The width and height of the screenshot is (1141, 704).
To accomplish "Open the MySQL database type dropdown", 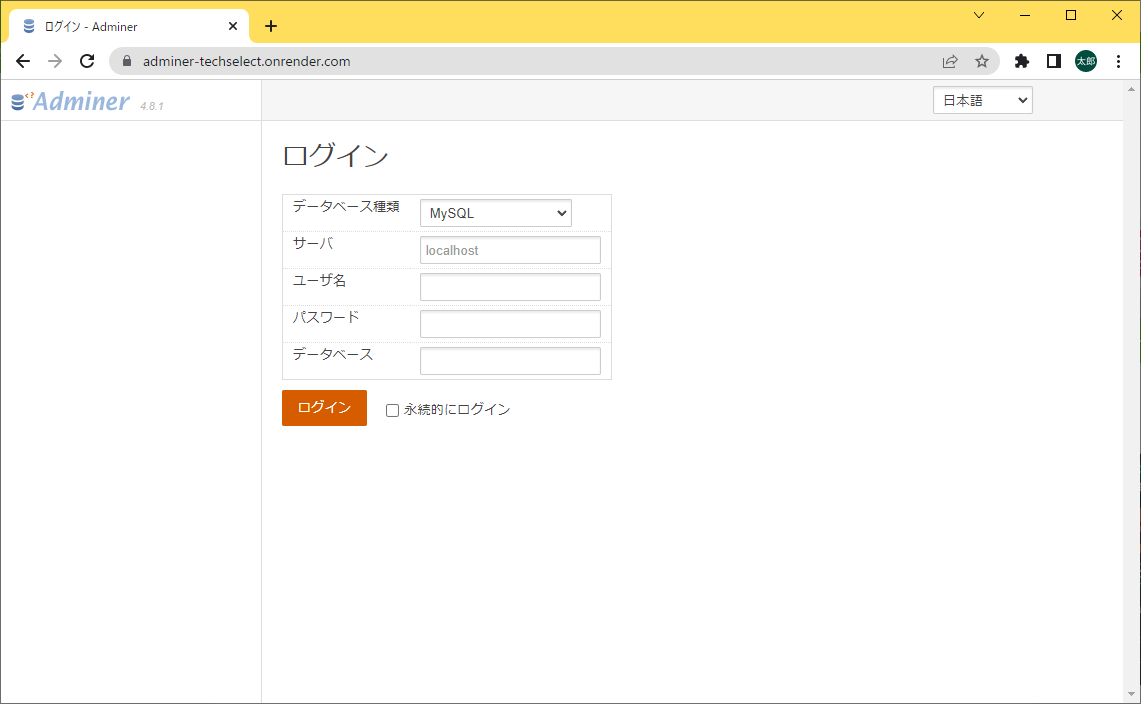I will point(496,213).
